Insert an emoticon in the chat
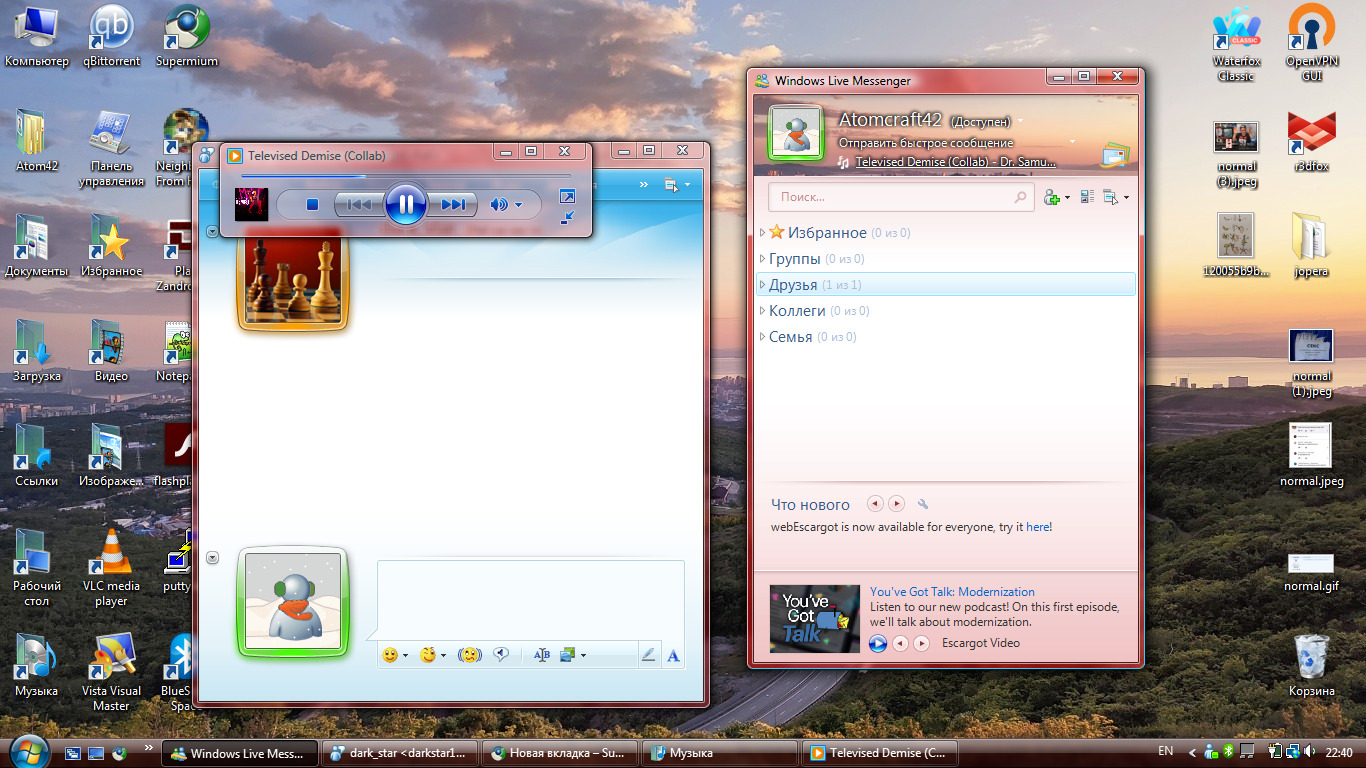This screenshot has height=768, width=1366. [x=390, y=655]
